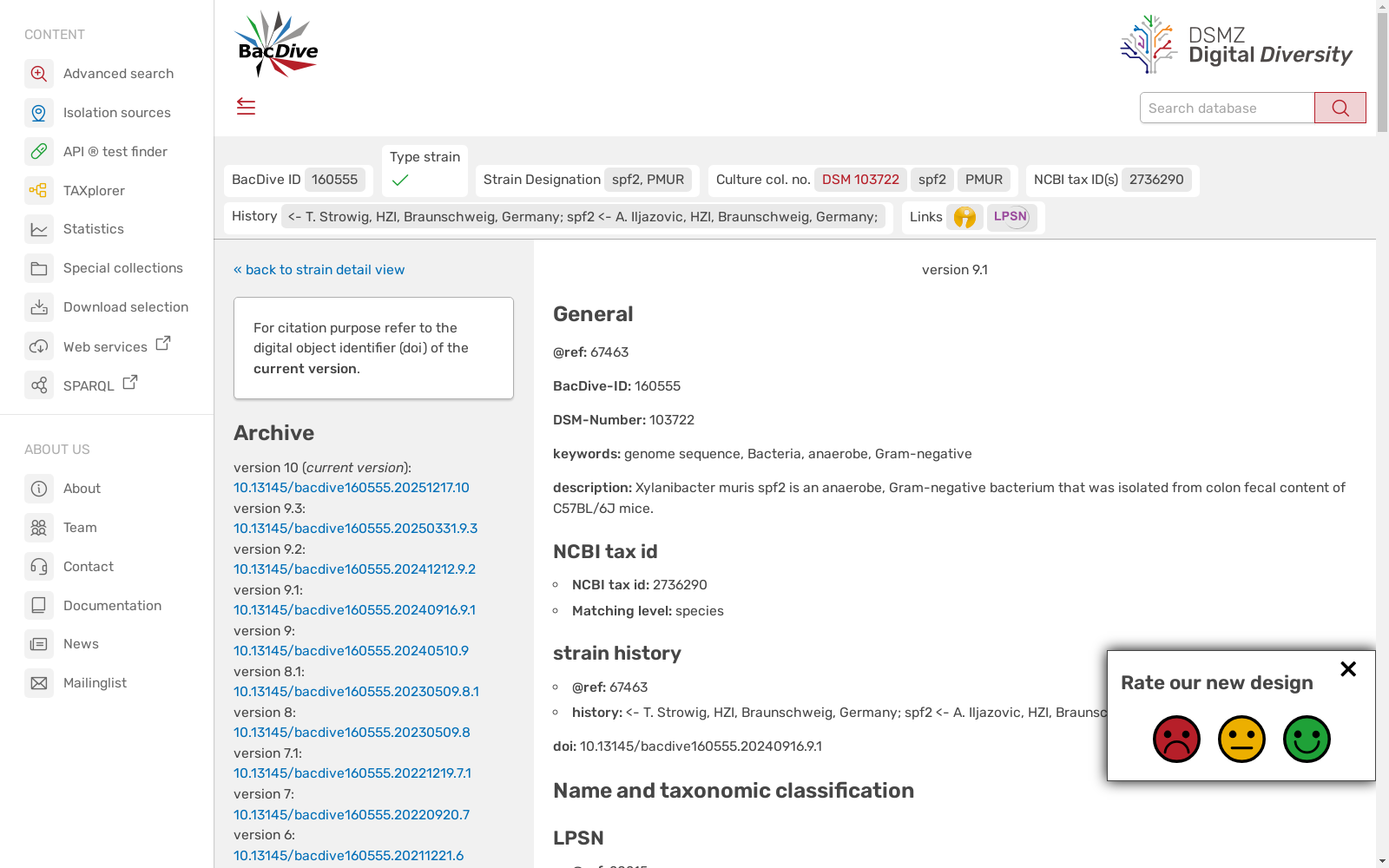Click the Type strain checkmark
The height and width of the screenshot is (868, 1389).
click(x=400, y=181)
